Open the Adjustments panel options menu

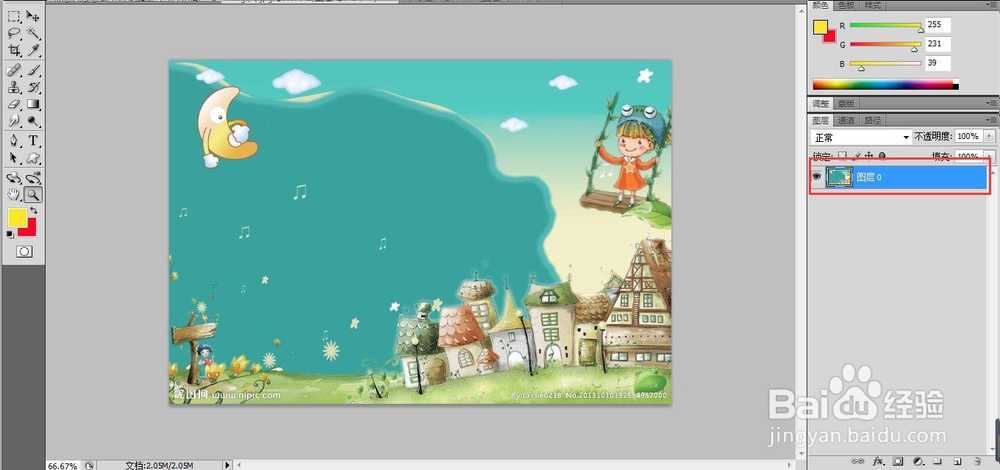click(993, 103)
